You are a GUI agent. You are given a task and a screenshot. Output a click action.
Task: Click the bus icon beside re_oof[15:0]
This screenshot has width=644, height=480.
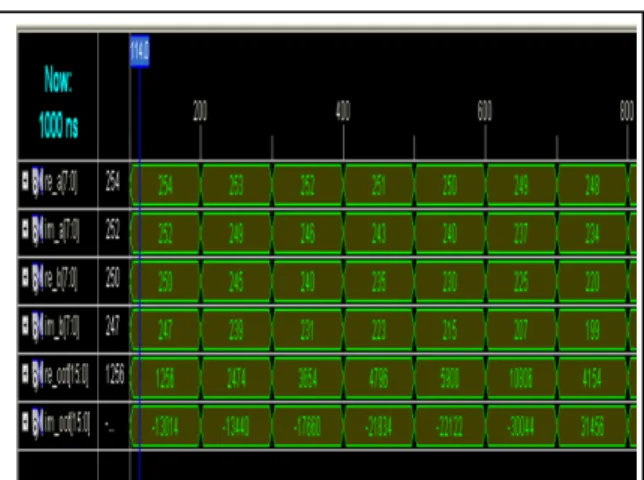coord(37,376)
